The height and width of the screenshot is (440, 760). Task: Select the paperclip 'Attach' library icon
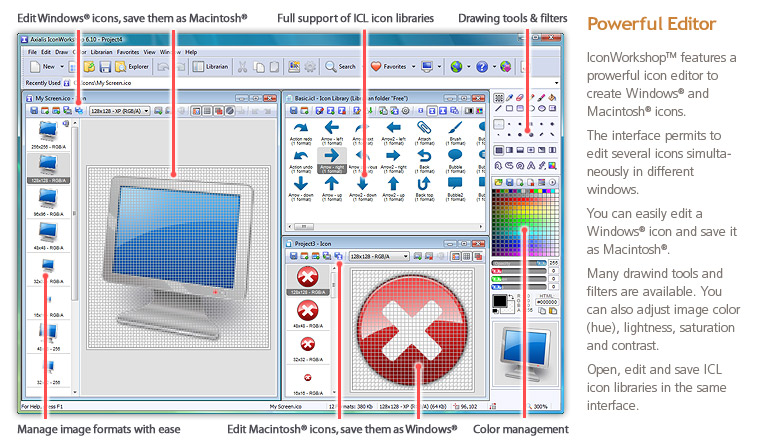coord(424,133)
